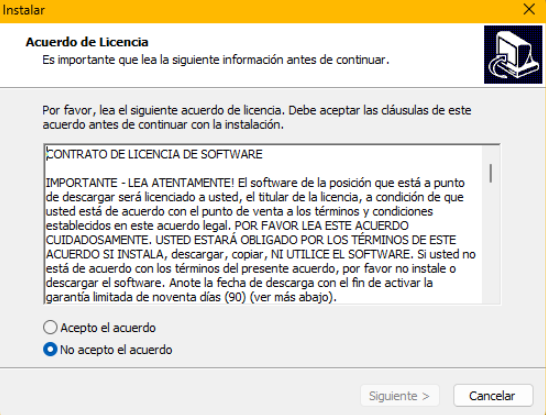The width and height of the screenshot is (546, 415).
Task: Click the 'Es importante que lea' subtitle
Action: tap(216, 60)
